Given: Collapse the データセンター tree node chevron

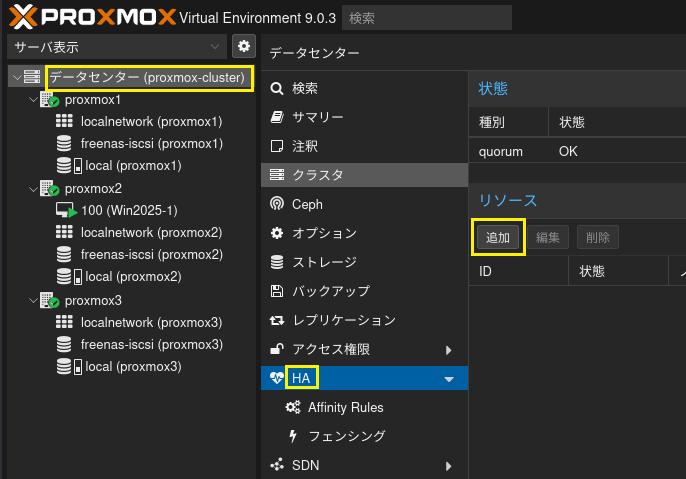Looking at the screenshot, I should (16, 77).
